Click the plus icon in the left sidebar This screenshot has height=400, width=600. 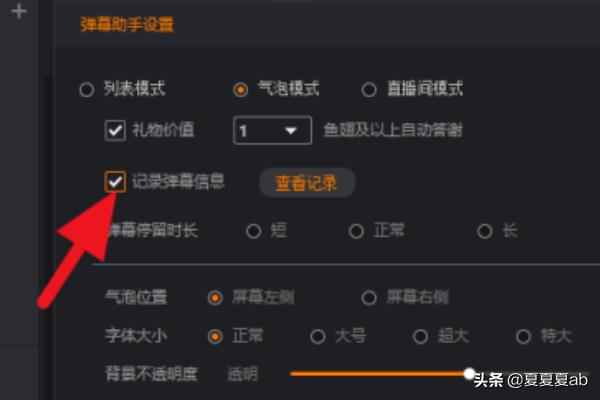click(19, 11)
